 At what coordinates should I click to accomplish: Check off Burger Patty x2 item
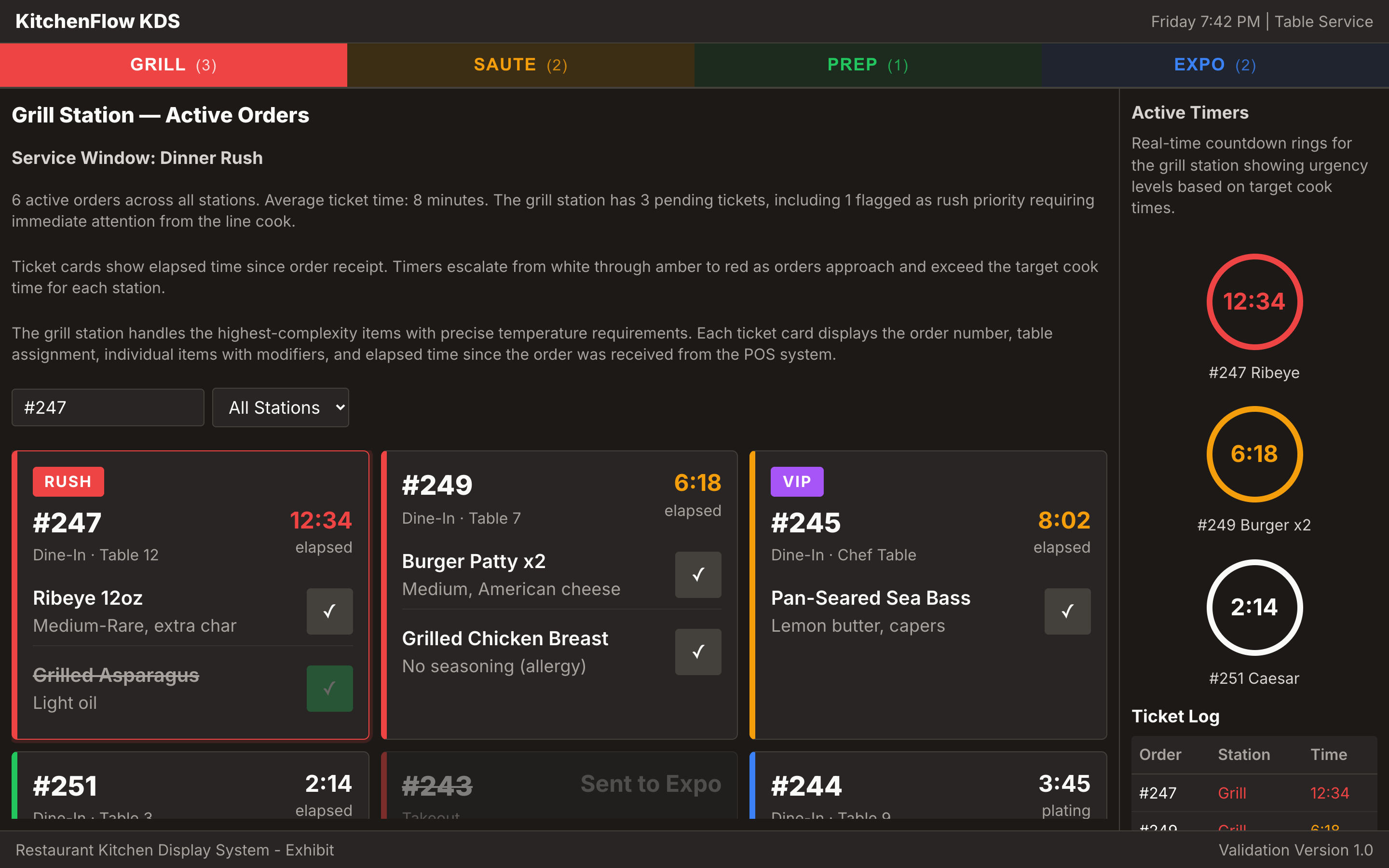698,574
